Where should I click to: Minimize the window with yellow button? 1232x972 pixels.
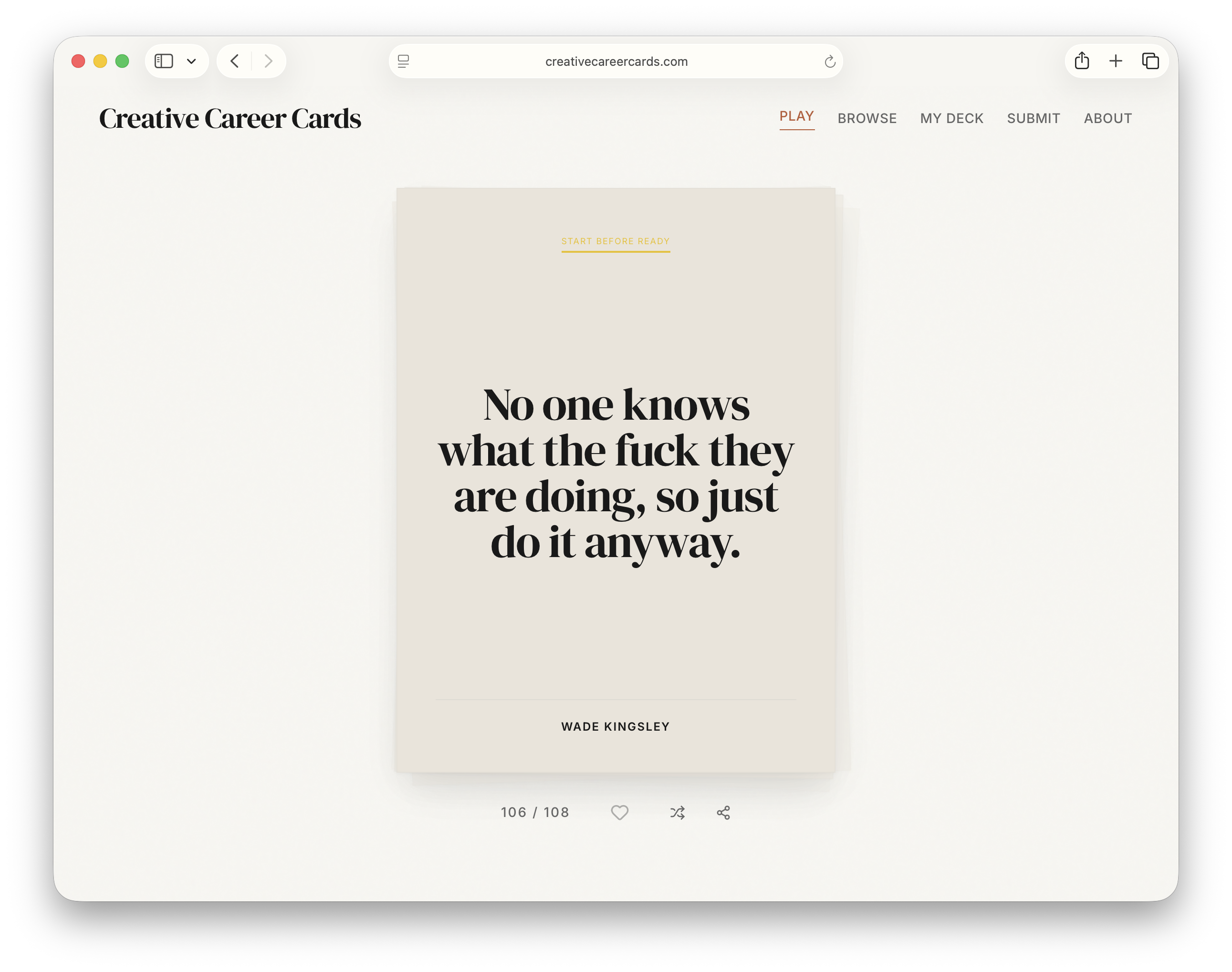point(100,61)
